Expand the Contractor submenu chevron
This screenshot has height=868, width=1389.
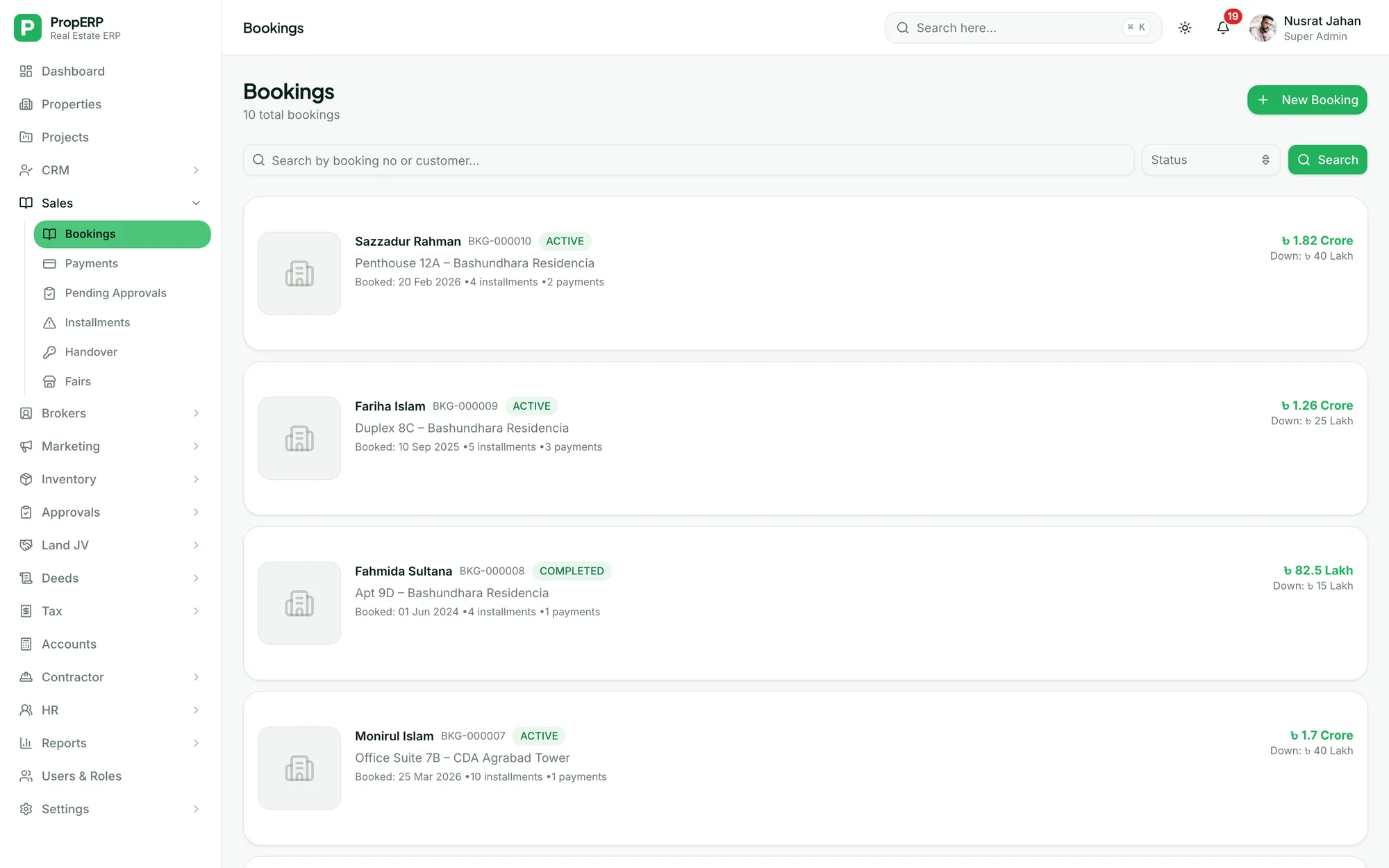(196, 677)
